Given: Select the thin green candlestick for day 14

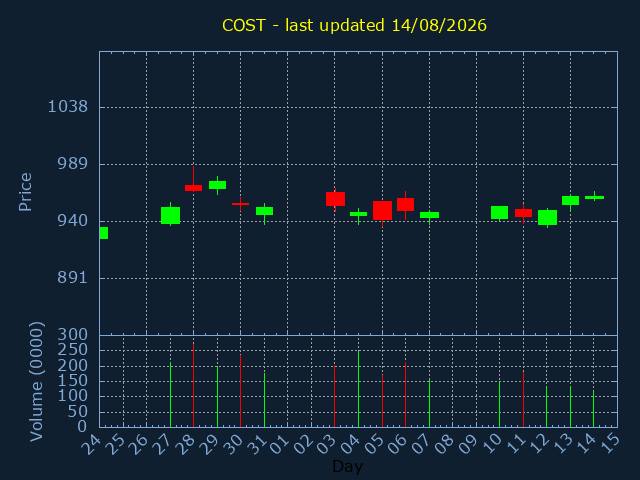Looking at the screenshot, I should [x=594, y=197].
